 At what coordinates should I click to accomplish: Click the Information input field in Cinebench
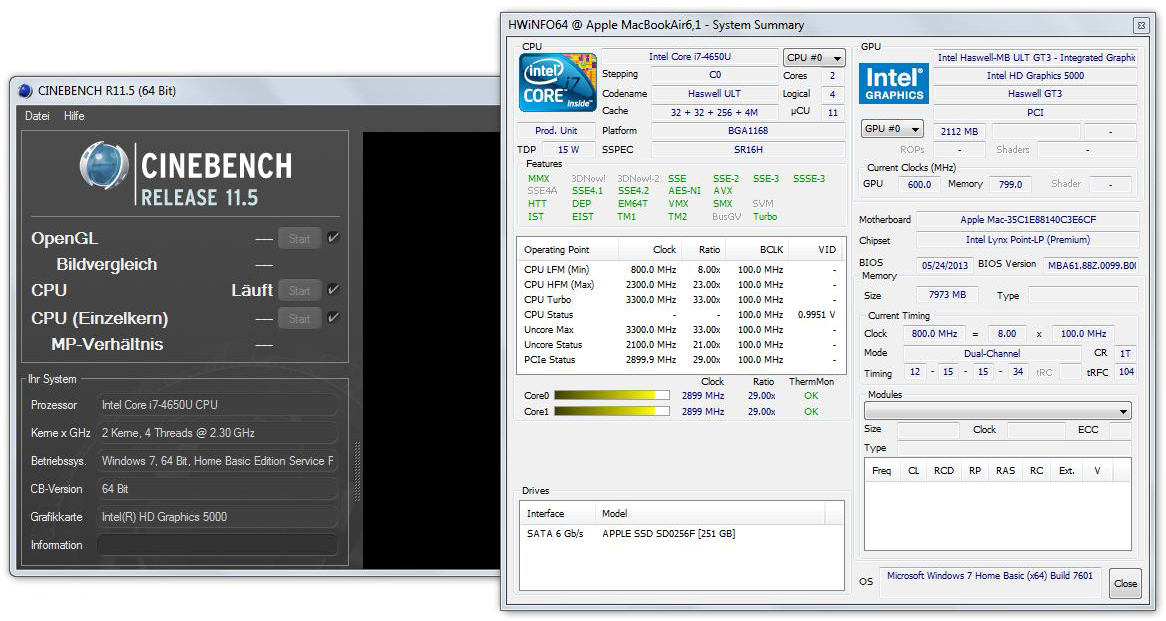click(x=217, y=544)
